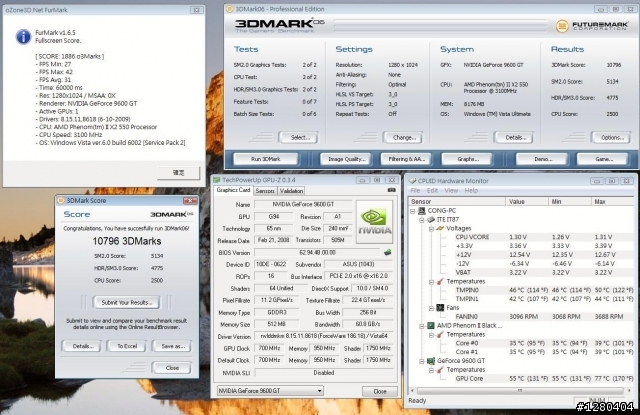Open Filtering & AA in 3DMark06

407,159
